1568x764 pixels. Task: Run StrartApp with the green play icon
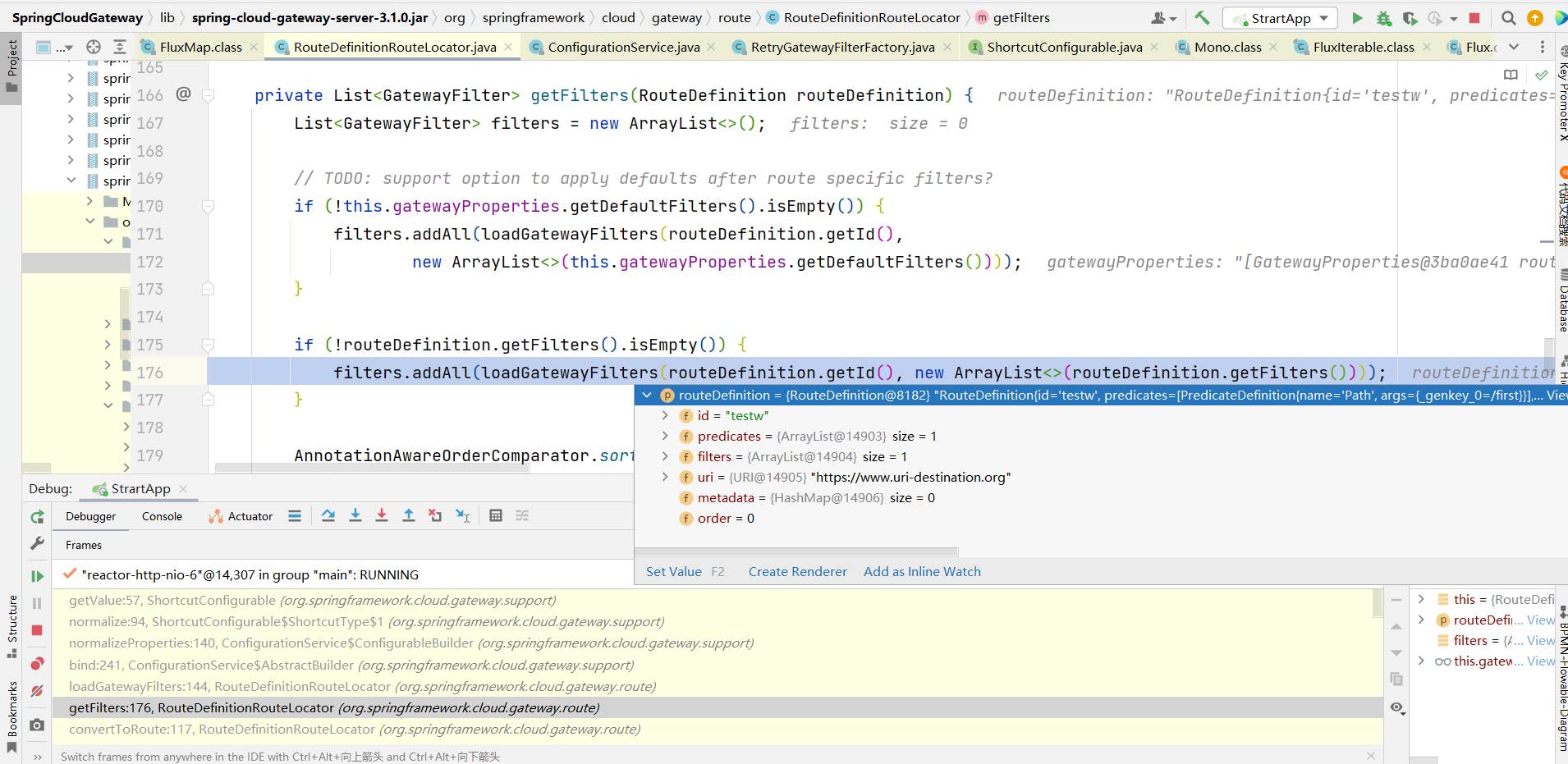(x=1357, y=17)
